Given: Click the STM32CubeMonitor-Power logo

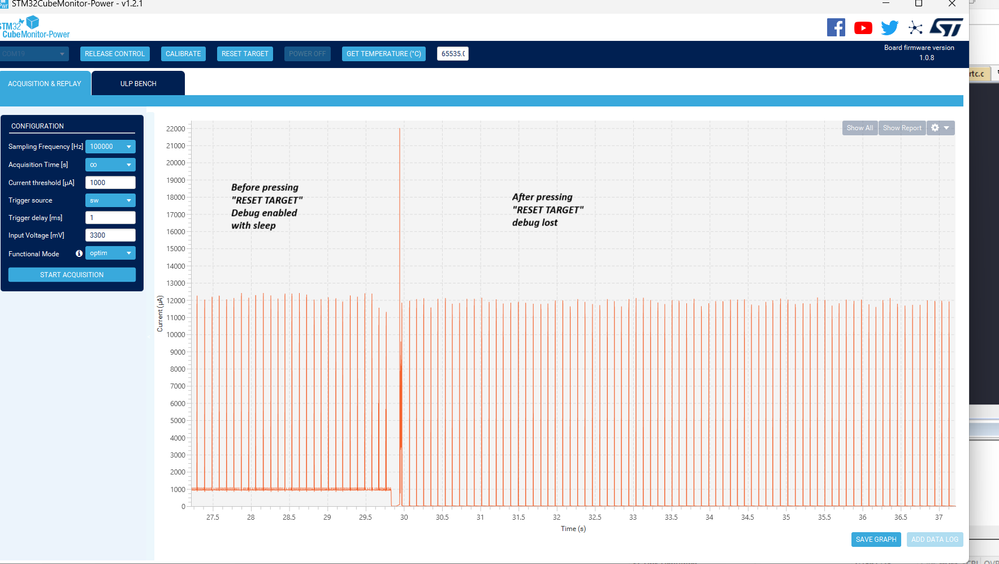Looking at the screenshot, I should (x=33, y=27).
